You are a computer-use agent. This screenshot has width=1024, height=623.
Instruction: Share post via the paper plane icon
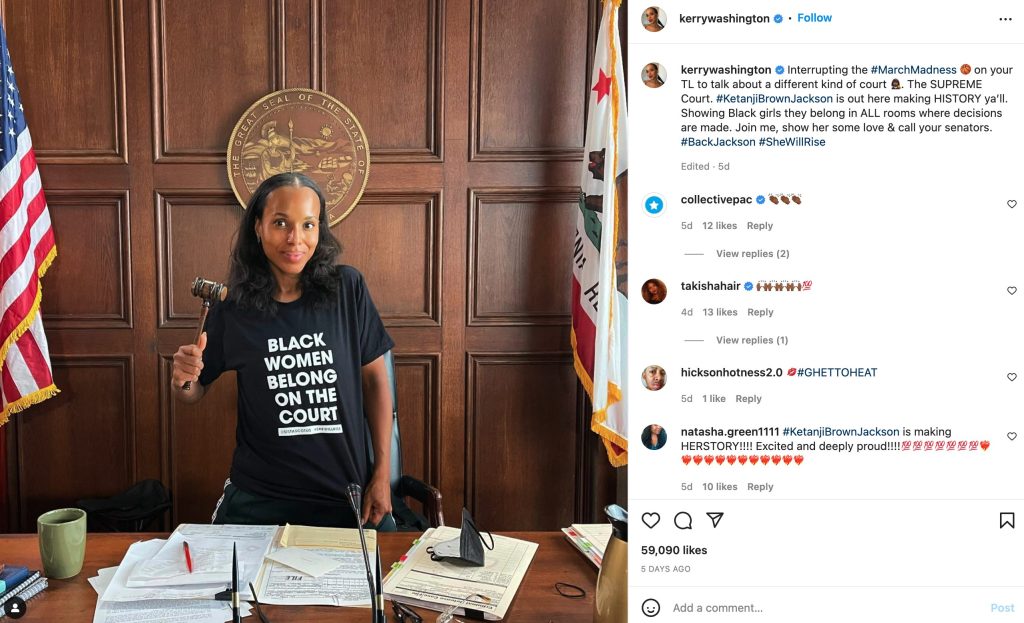715,520
